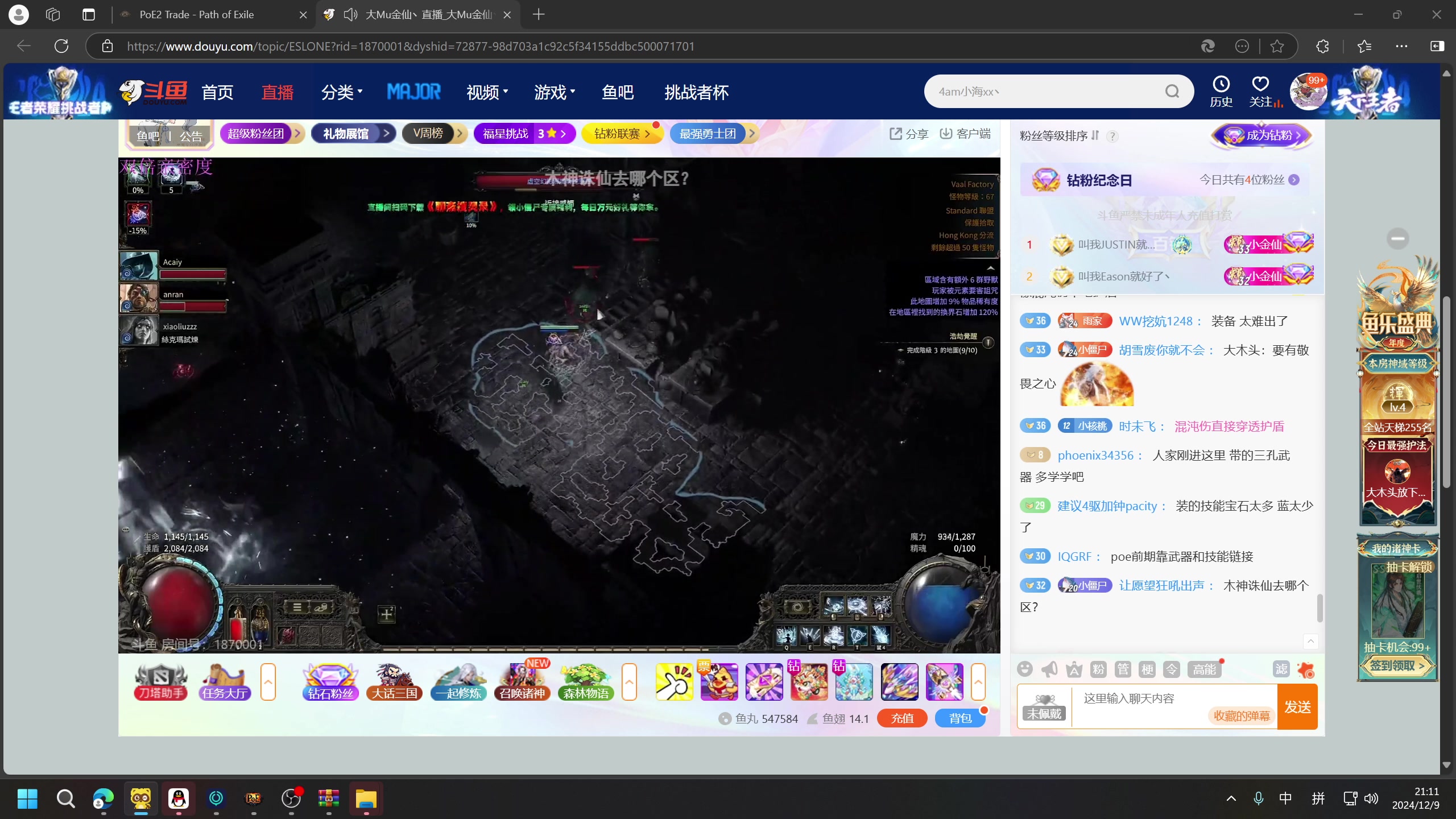
Task: Open 鱼吧 in the top navigation
Action: [x=618, y=92]
